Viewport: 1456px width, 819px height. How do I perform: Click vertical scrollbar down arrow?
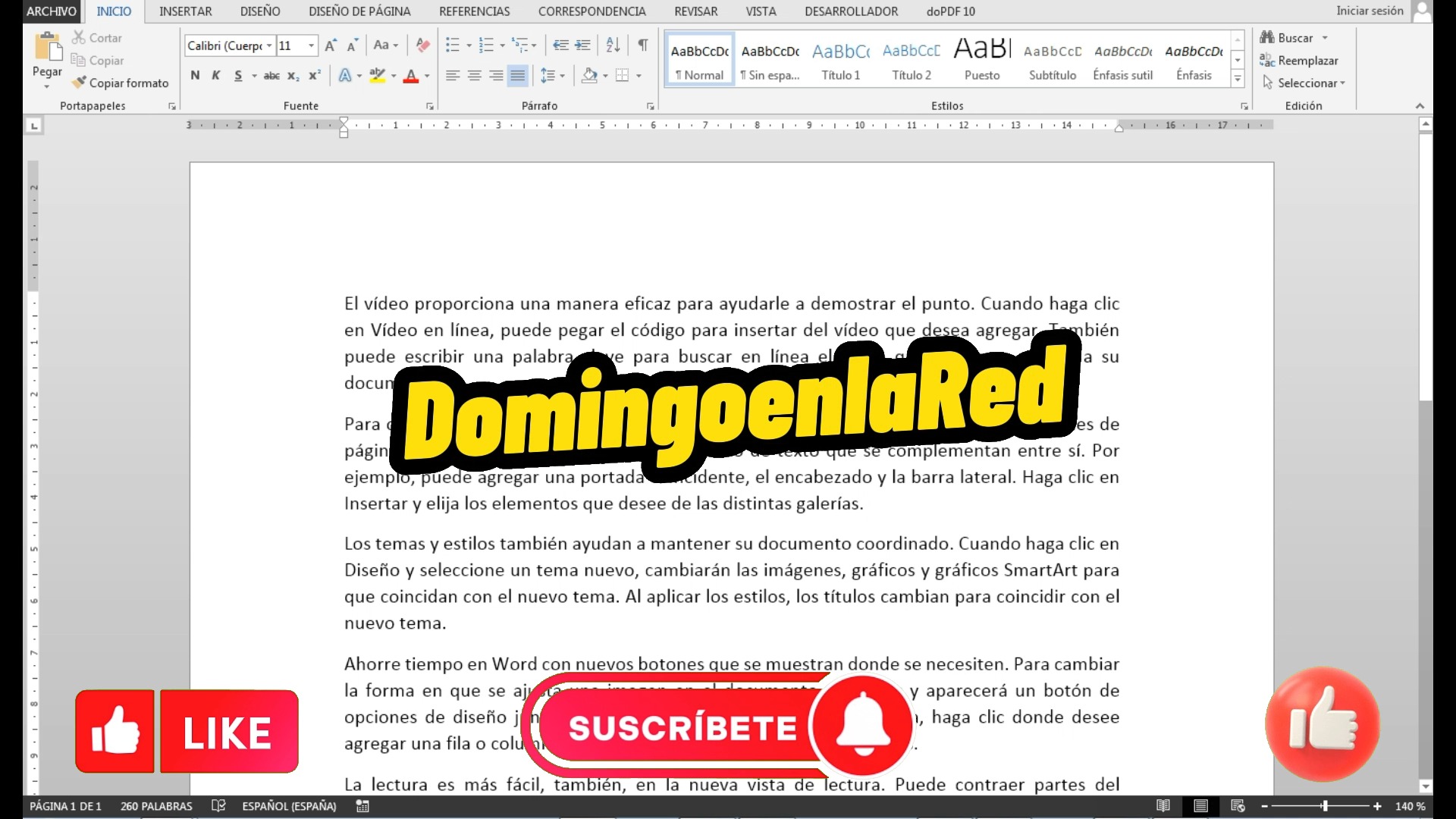[1426, 786]
